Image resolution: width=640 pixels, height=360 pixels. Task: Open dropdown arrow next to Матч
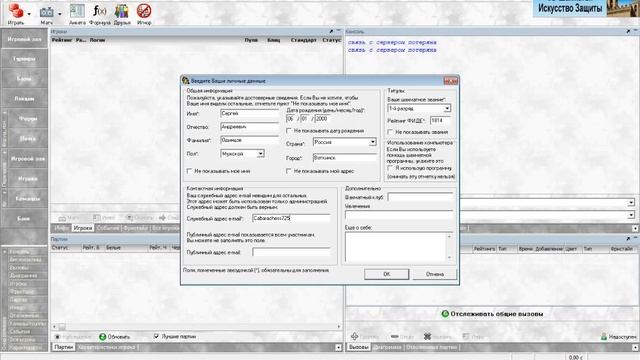(60, 14)
